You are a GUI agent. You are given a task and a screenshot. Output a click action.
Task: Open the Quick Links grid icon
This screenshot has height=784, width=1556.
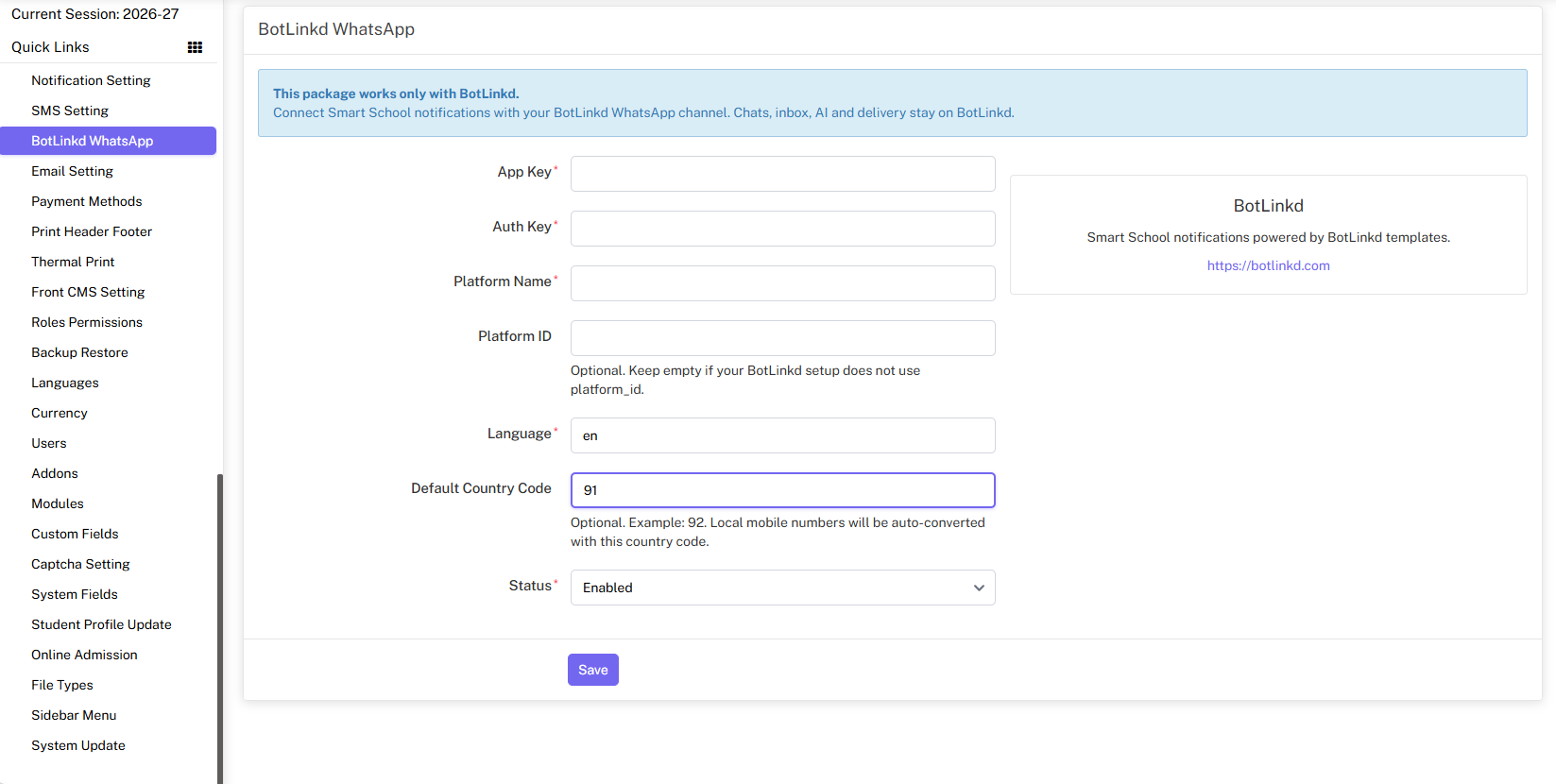coord(195,47)
